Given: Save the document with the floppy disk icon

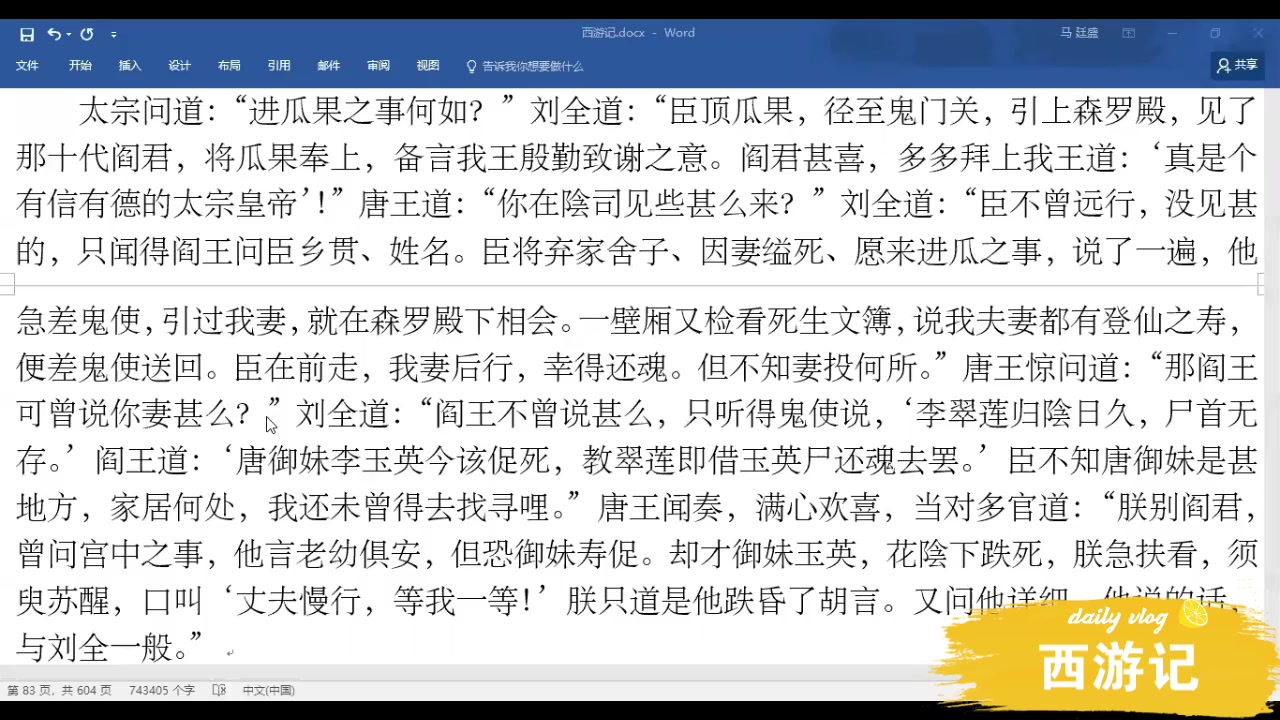Looking at the screenshot, I should pyautogui.click(x=27, y=34).
